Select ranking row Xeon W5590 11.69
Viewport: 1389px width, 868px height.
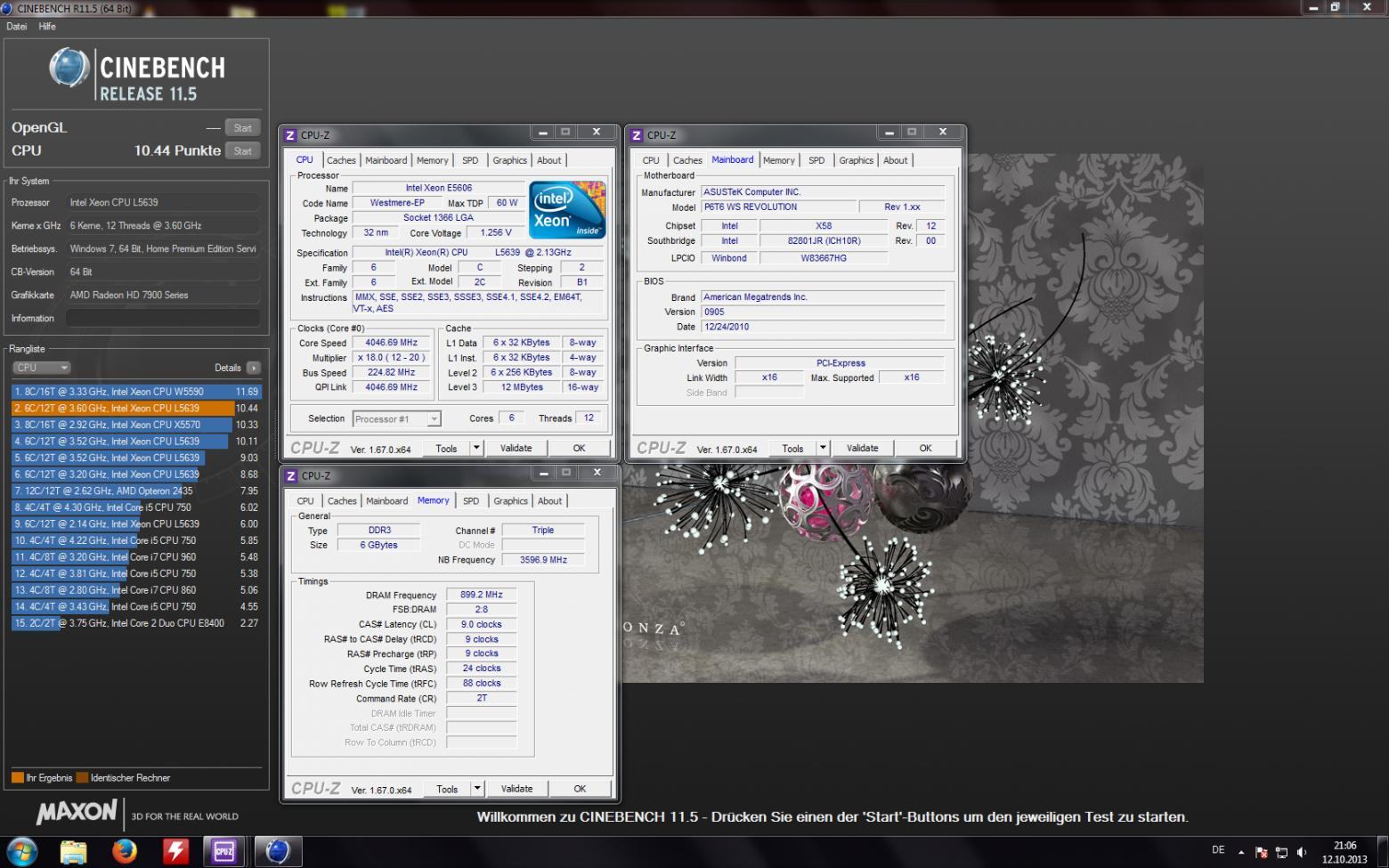(136, 392)
